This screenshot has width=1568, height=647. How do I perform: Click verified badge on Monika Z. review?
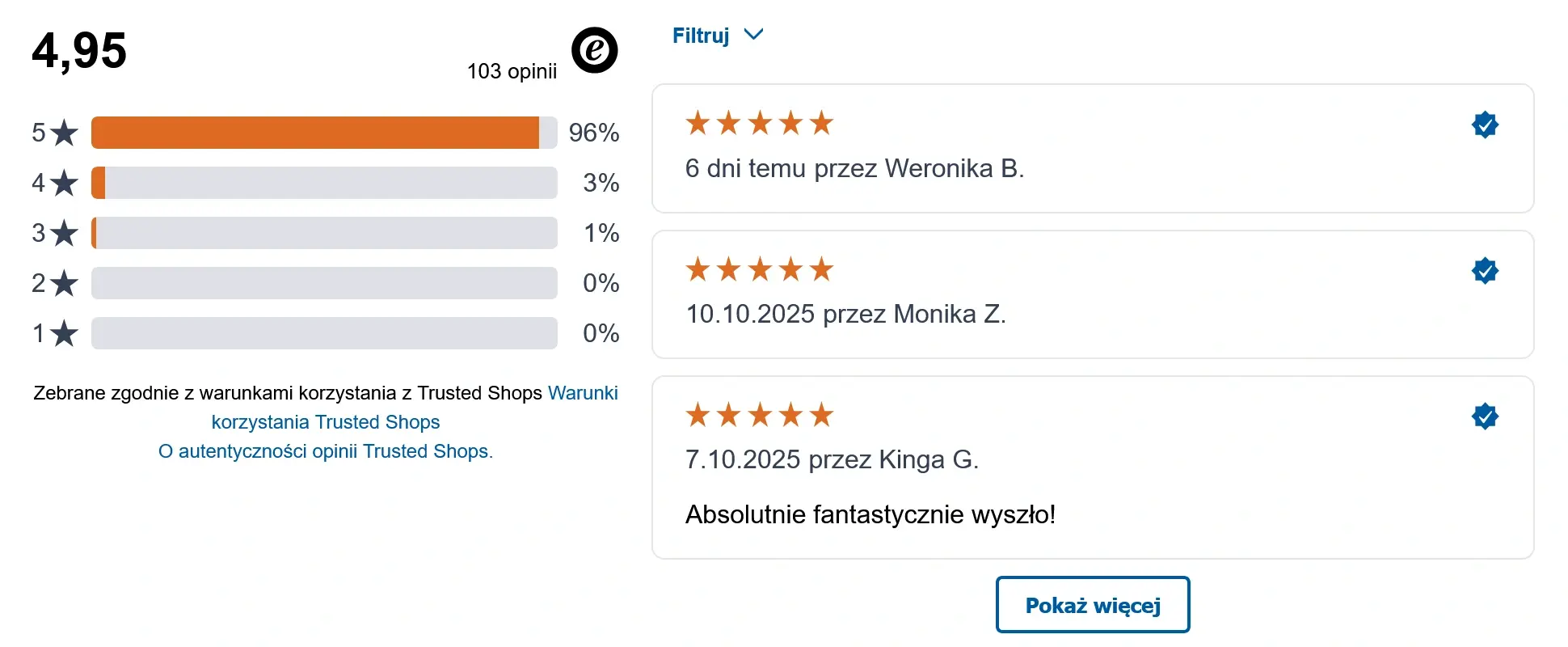[1485, 270]
